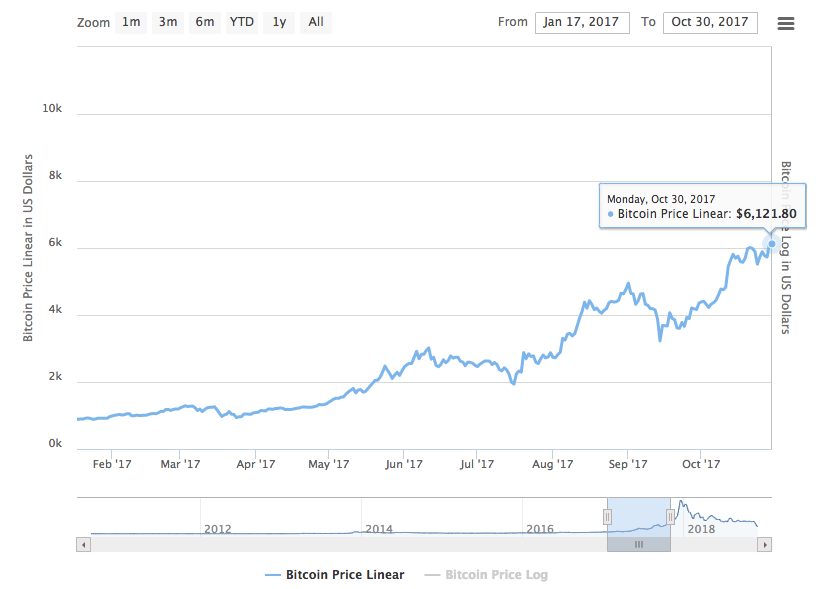Click the 8k y-axis label

(55, 175)
